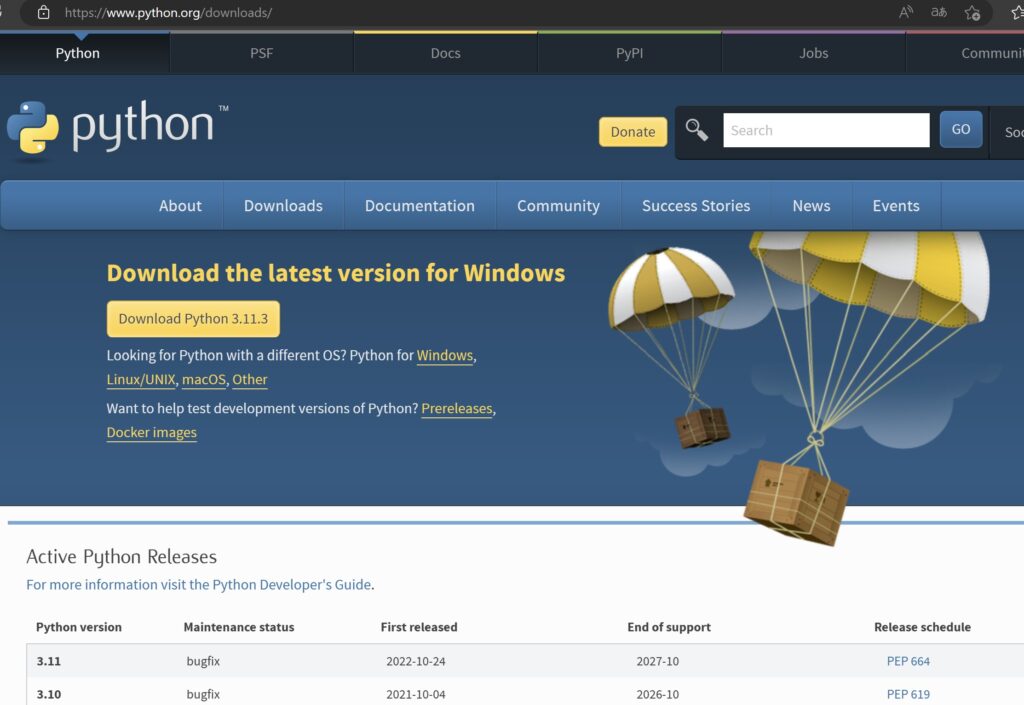The height and width of the screenshot is (705, 1024).
Task: Click the GO search button
Action: click(961, 129)
